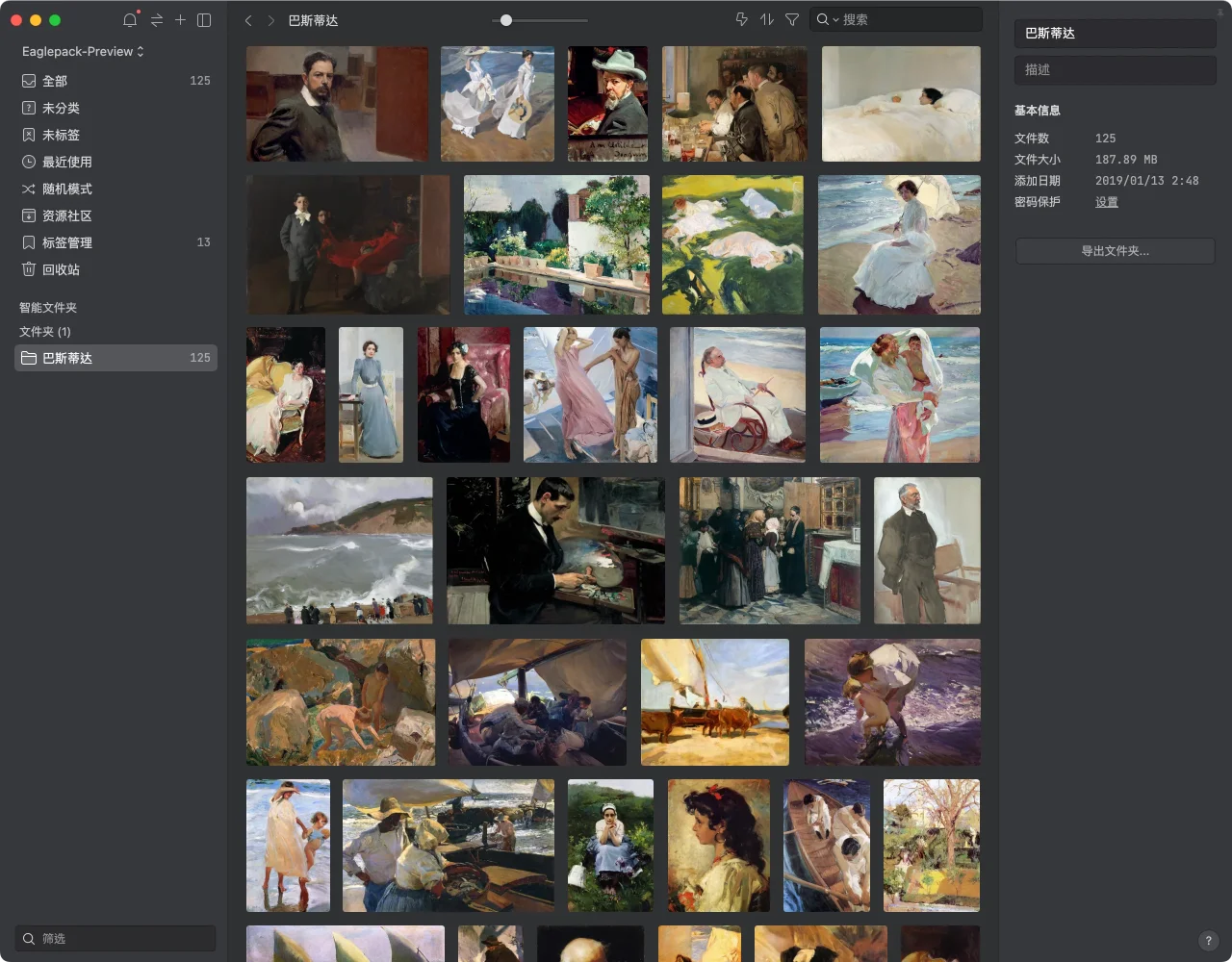Select the man in green hat thumbnail

coord(607,104)
